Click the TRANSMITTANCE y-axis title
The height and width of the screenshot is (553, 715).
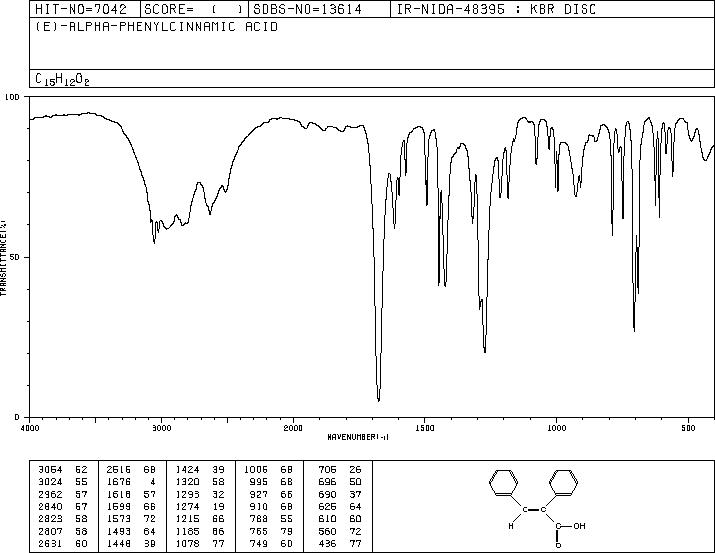[x=3, y=257]
